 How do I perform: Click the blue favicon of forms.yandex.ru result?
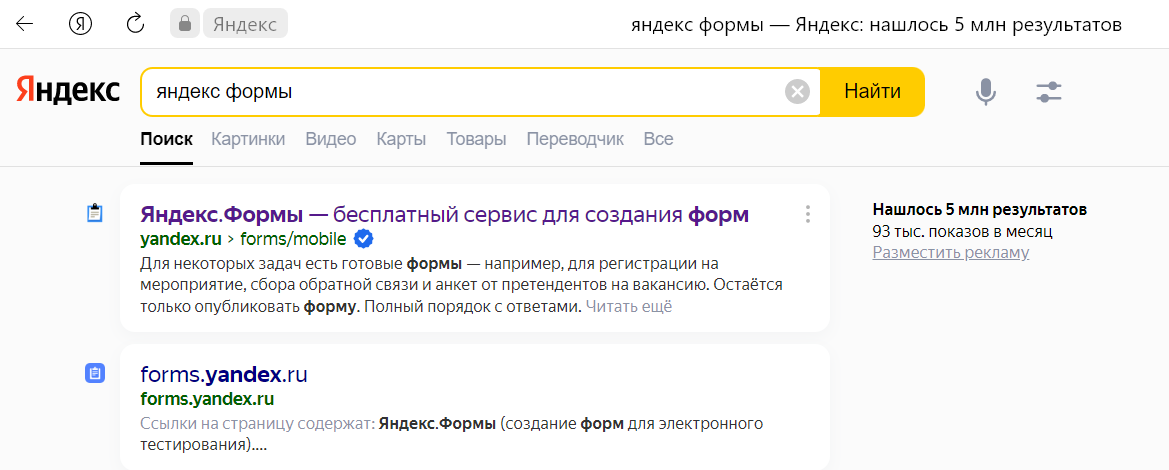click(x=95, y=373)
